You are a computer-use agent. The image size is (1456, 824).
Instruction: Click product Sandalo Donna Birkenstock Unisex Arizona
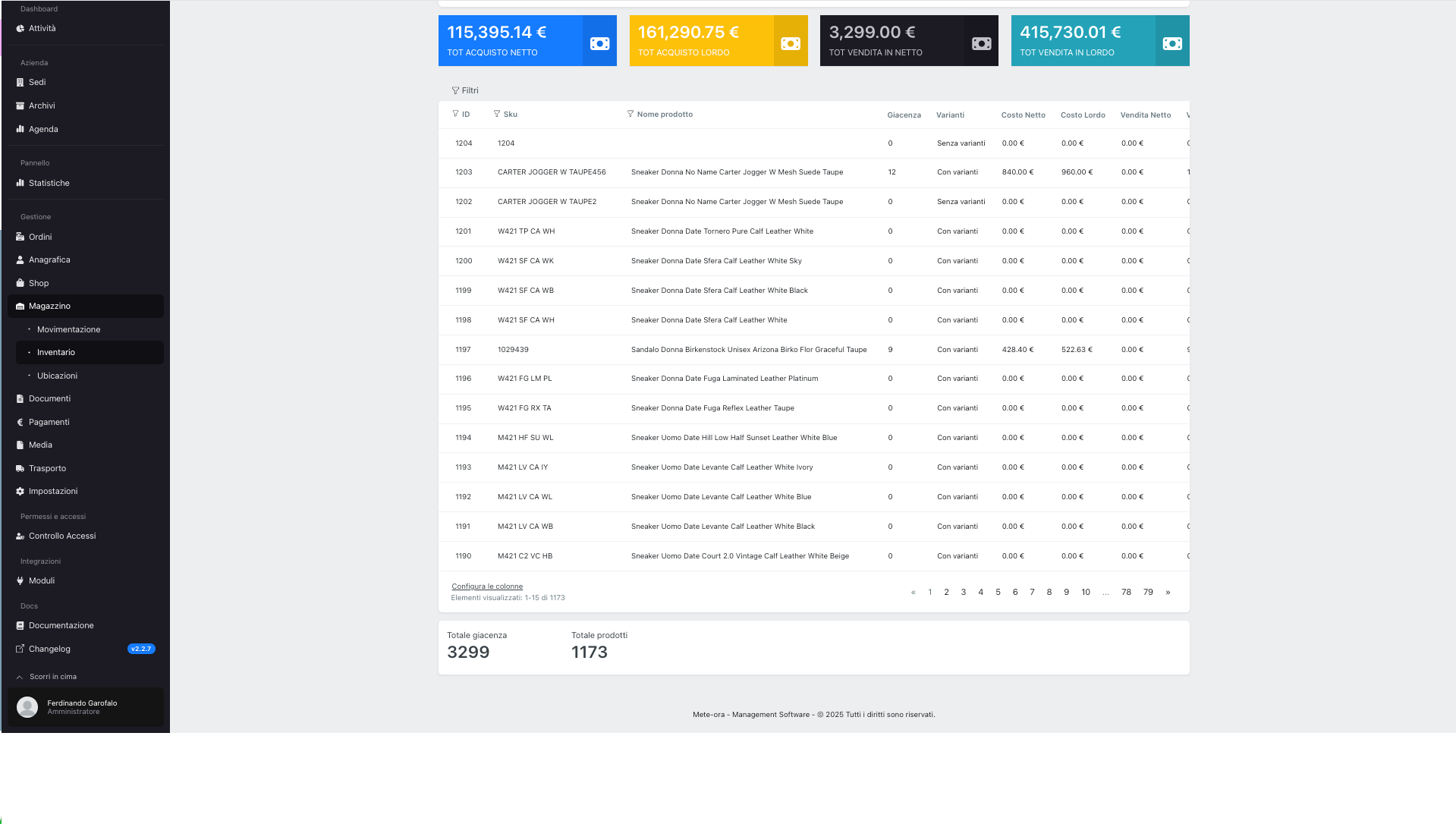(749, 350)
